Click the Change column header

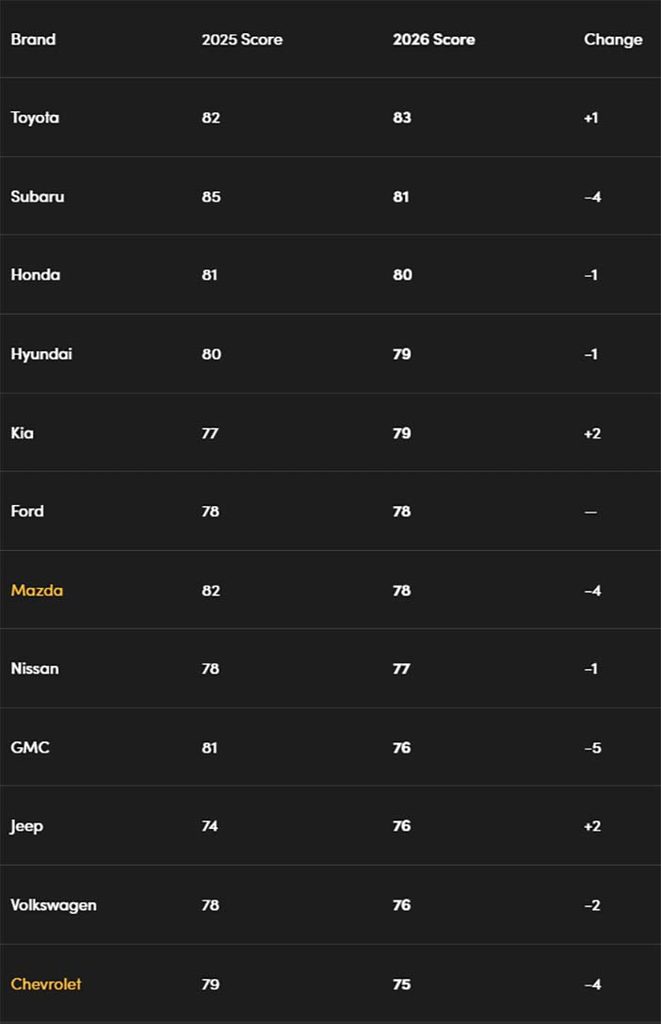613,40
